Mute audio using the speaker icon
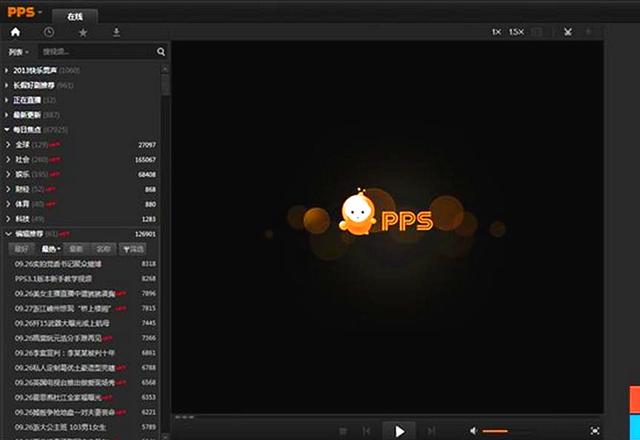The width and height of the screenshot is (640, 440). coord(473,431)
